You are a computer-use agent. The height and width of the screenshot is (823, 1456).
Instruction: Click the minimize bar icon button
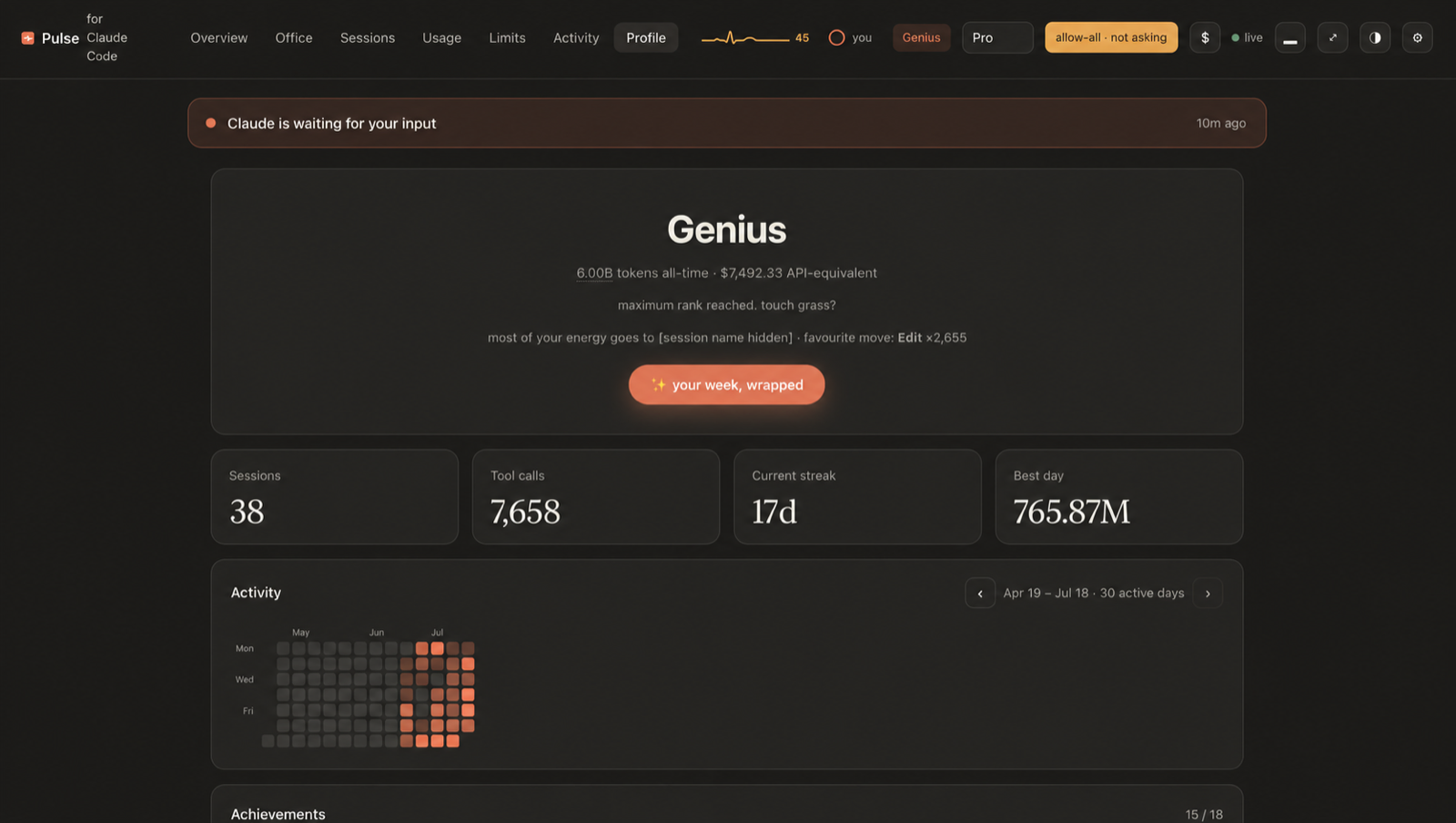[1289, 37]
